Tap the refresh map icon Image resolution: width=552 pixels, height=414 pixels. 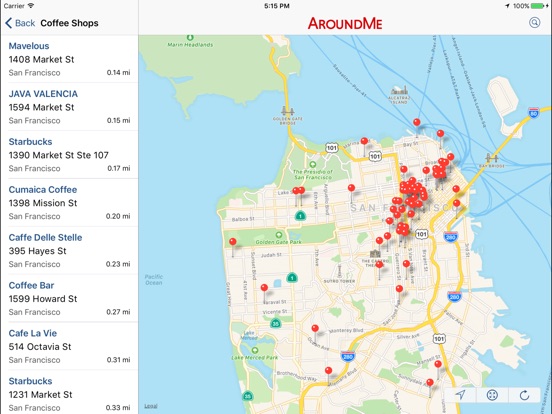pyautogui.click(x=524, y=395)
